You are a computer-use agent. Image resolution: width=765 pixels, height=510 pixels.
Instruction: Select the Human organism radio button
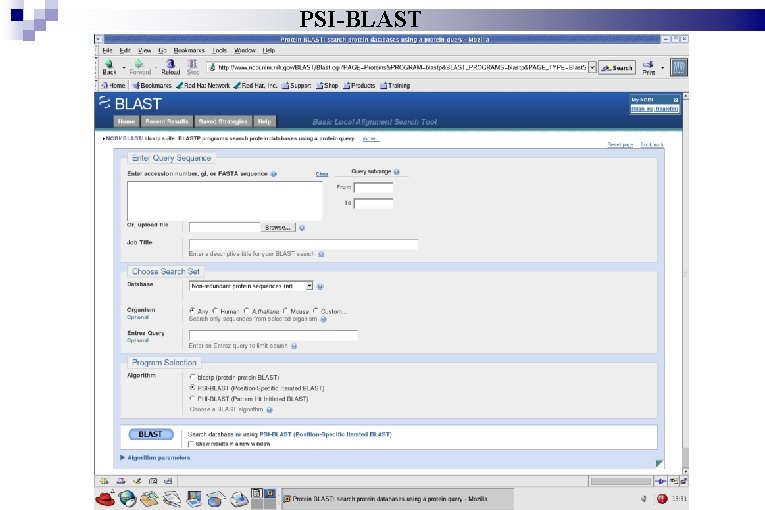(x=215, y=310)
